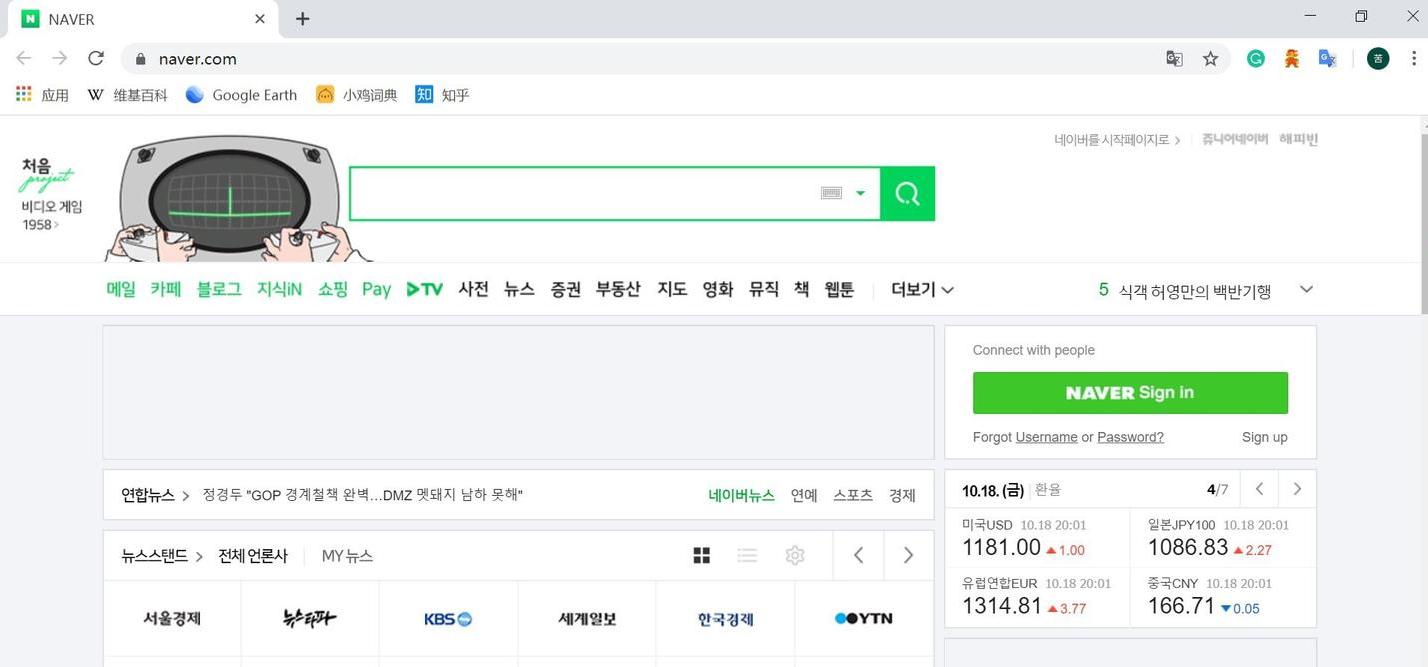1428x667 pixels.
Task: Select the 경제 news tab
Action: point(902,495)
